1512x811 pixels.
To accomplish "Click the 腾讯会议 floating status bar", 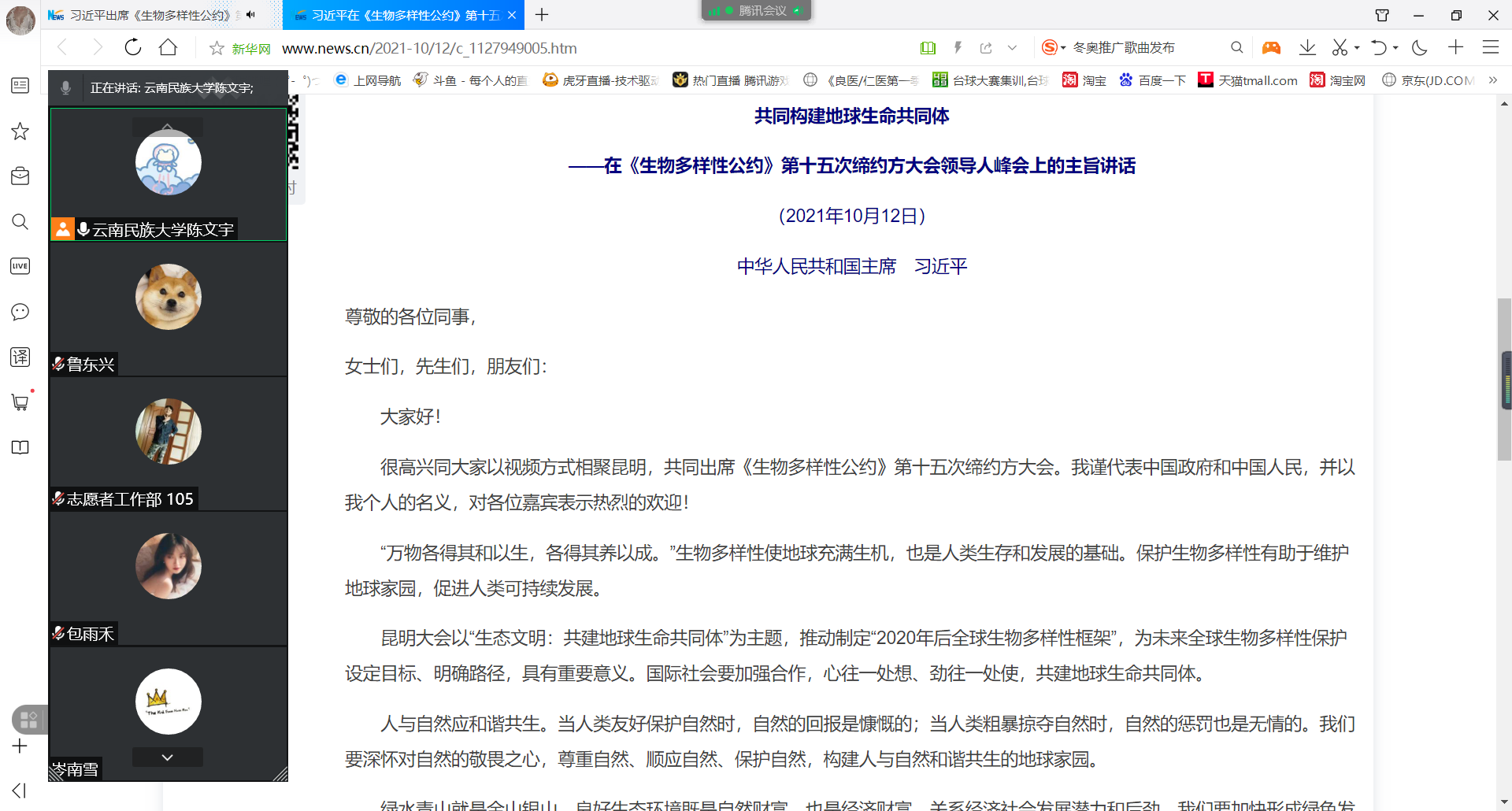I will coord(756,10).
